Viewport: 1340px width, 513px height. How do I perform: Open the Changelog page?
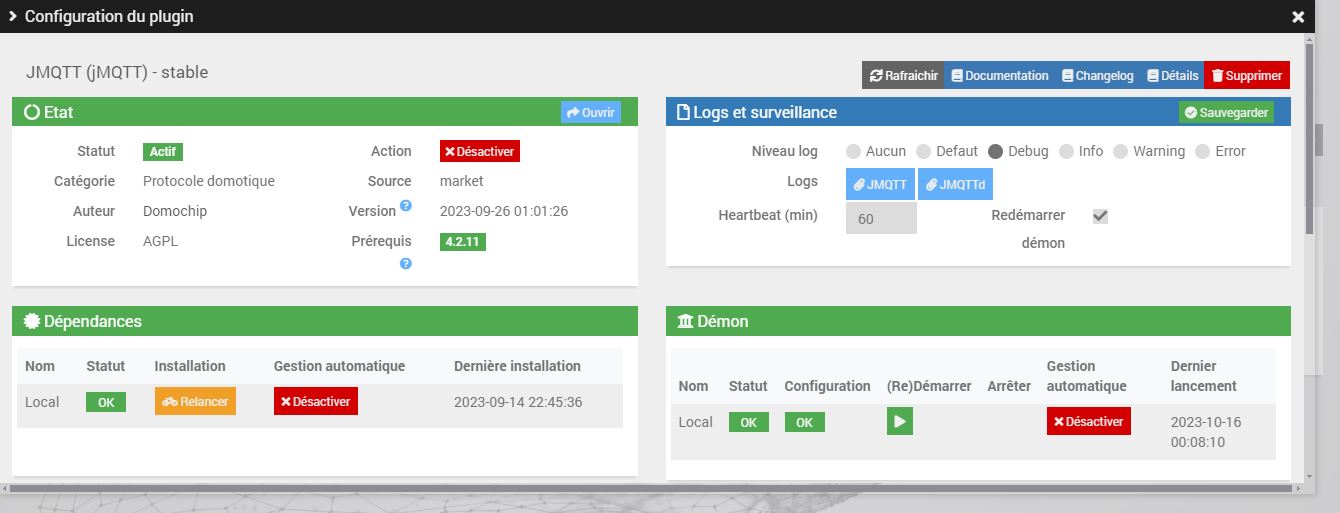point(1097,75)
